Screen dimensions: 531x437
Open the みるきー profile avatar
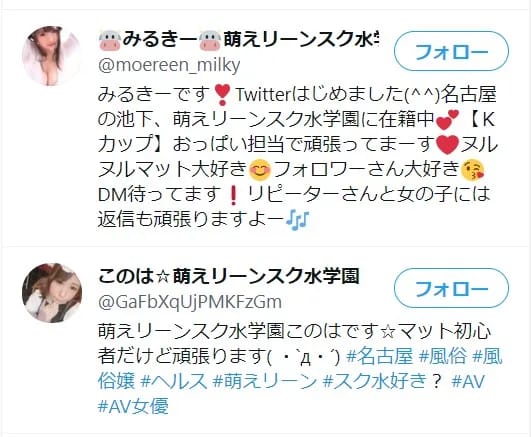pos(52,56)
